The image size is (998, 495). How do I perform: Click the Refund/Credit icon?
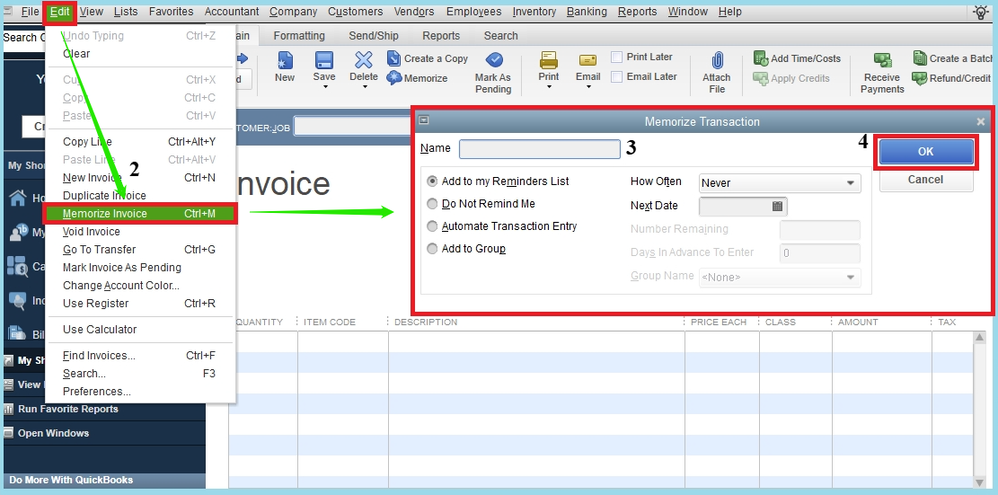coord(919,78)
